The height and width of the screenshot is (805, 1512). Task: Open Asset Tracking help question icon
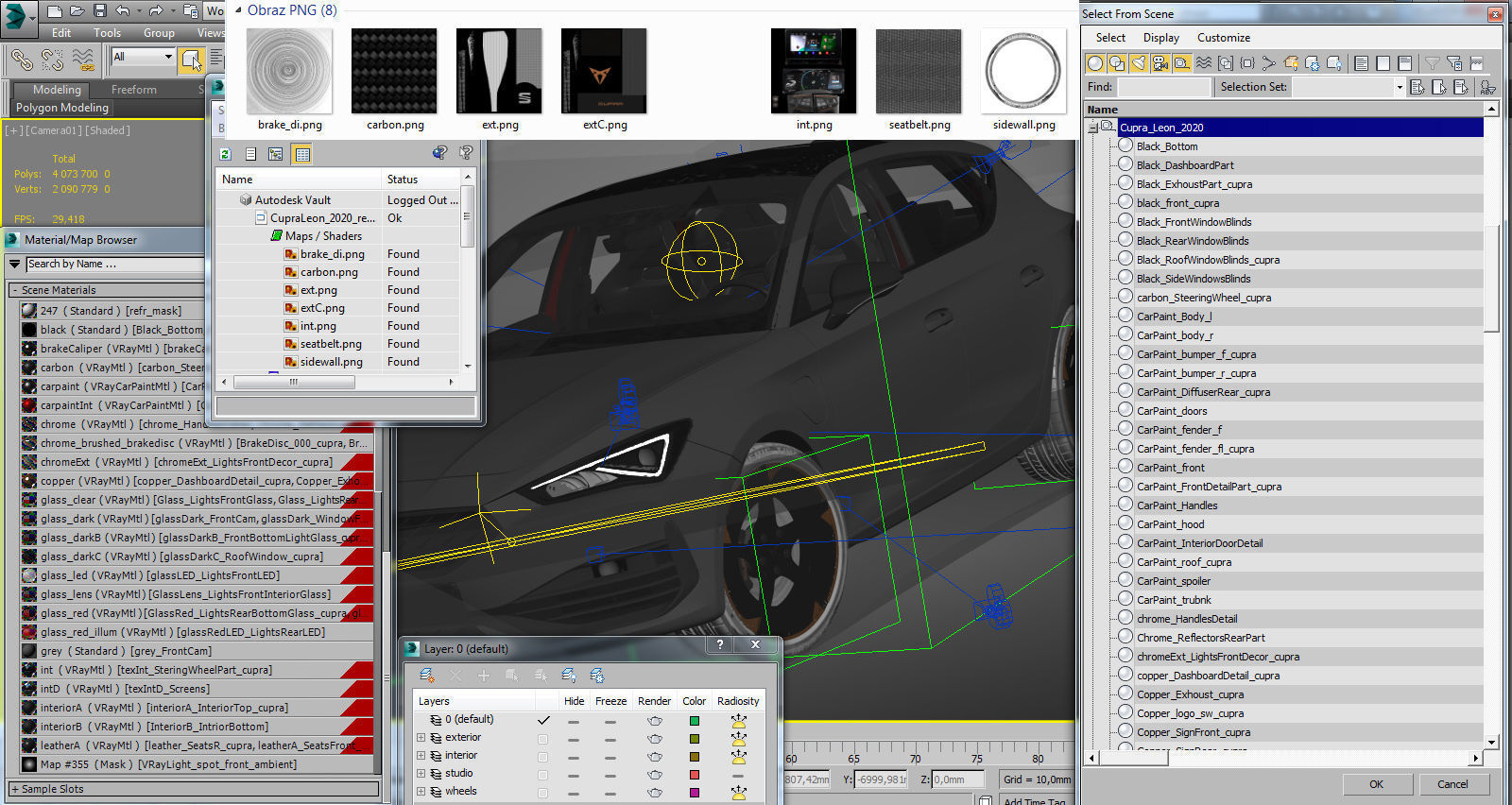(466, 153)
